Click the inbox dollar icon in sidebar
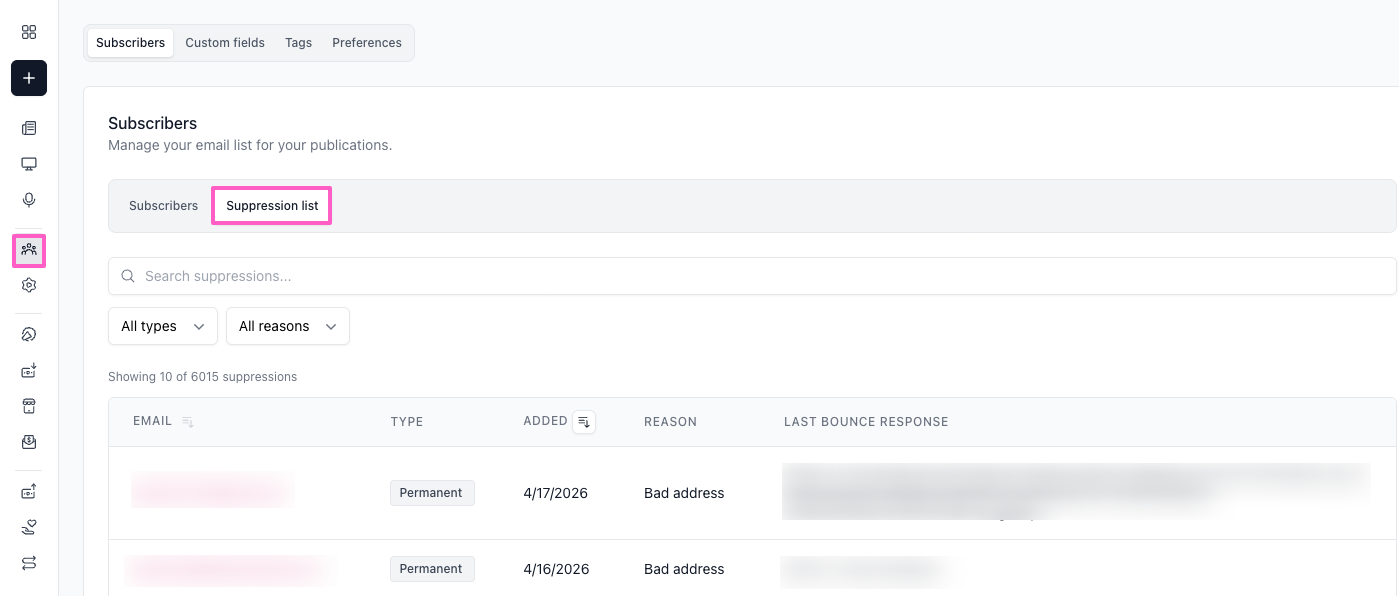Image resolution: width=1399 pixels, height=596 pixels. tap(29, 442)
